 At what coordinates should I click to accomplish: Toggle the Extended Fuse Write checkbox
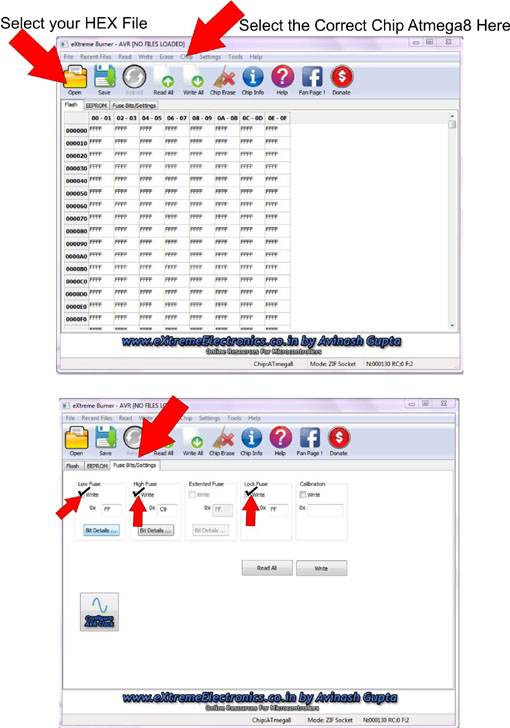(192, 495)
